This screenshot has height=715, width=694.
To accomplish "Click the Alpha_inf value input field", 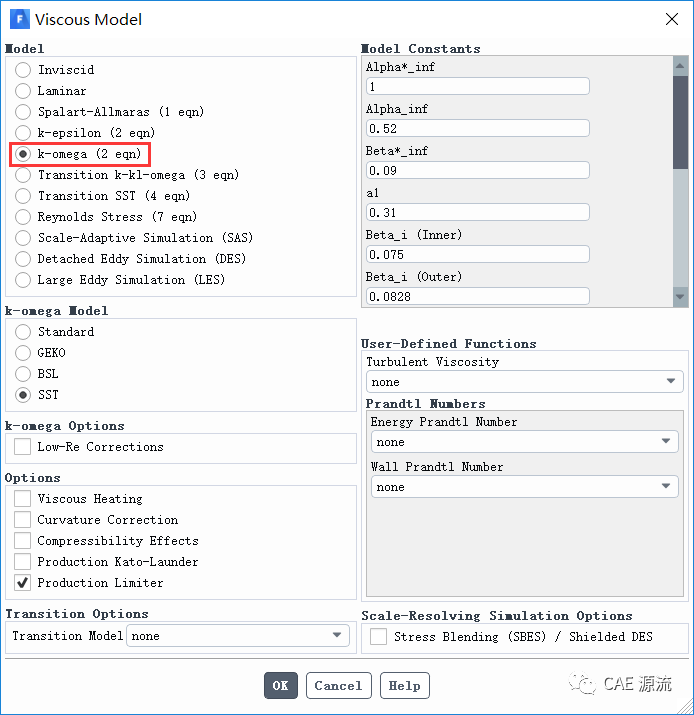I will coord(477,129).
